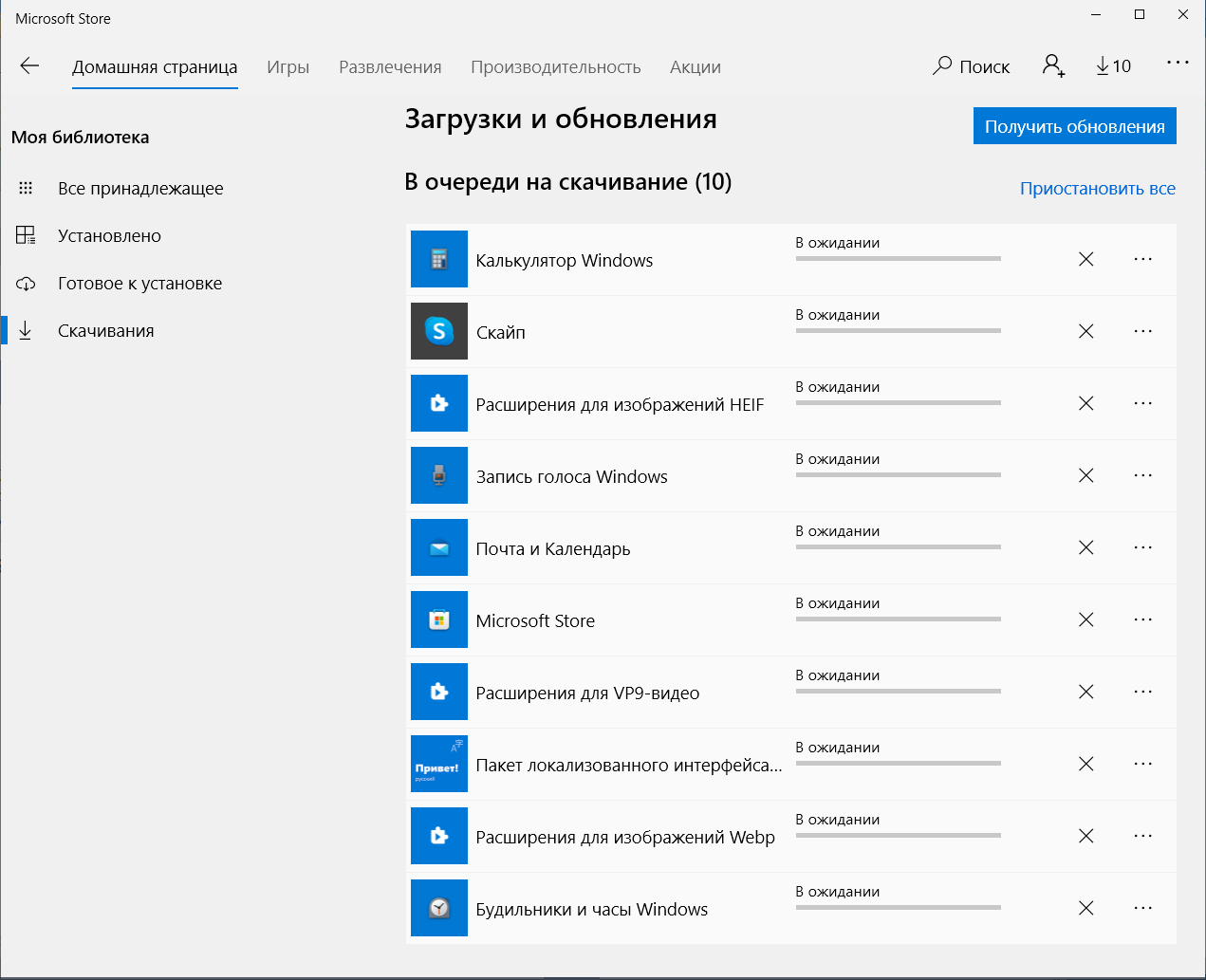
Task: Cancel the VP9-видео extension download
Action: (1086, 692)
